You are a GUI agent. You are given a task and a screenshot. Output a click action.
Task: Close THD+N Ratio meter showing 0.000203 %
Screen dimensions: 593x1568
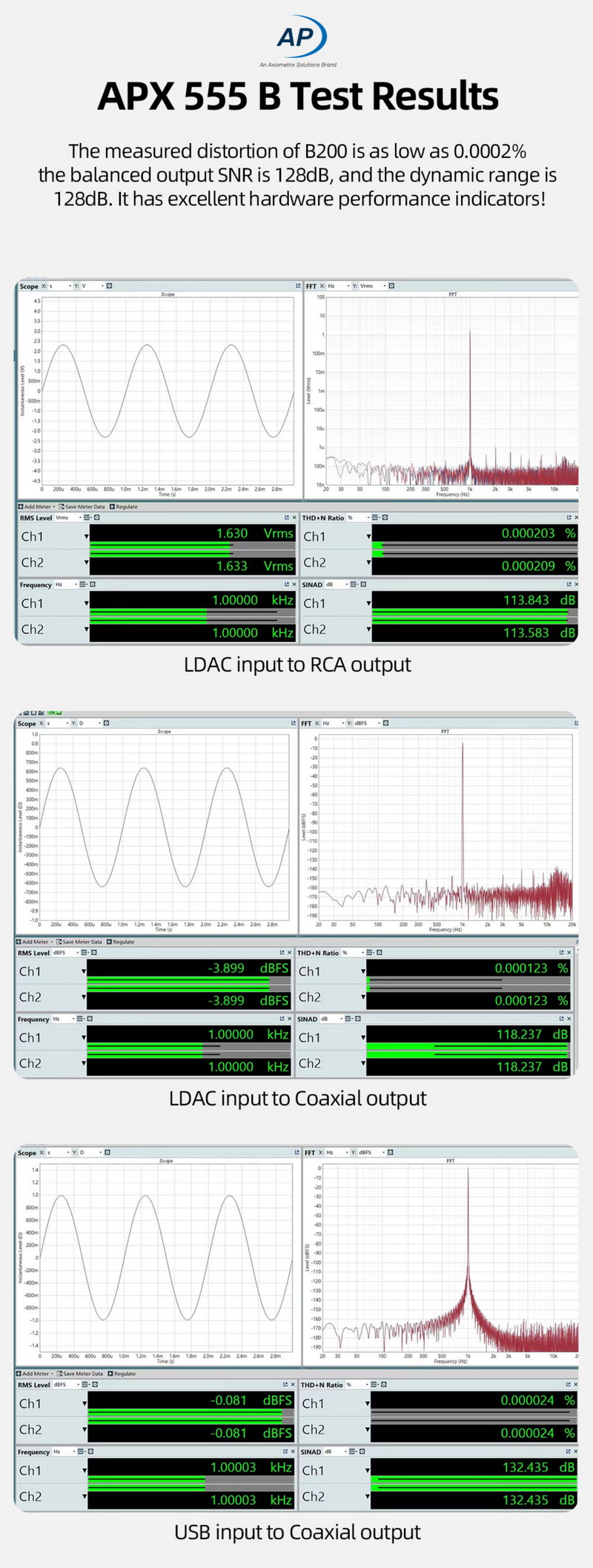click(x=576, y=517)
